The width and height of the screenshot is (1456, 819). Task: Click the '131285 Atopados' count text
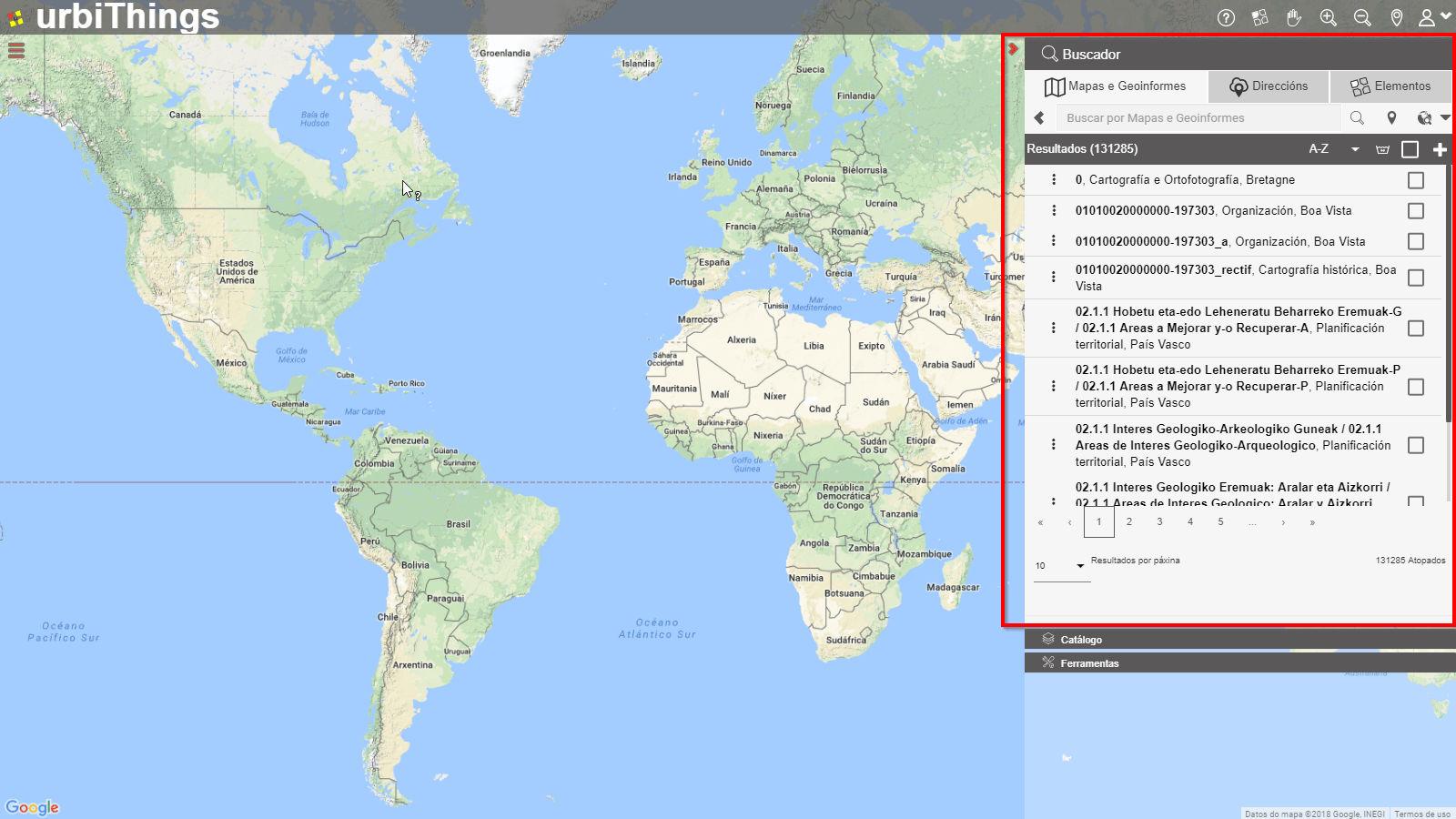click(x=1410, y=561)
